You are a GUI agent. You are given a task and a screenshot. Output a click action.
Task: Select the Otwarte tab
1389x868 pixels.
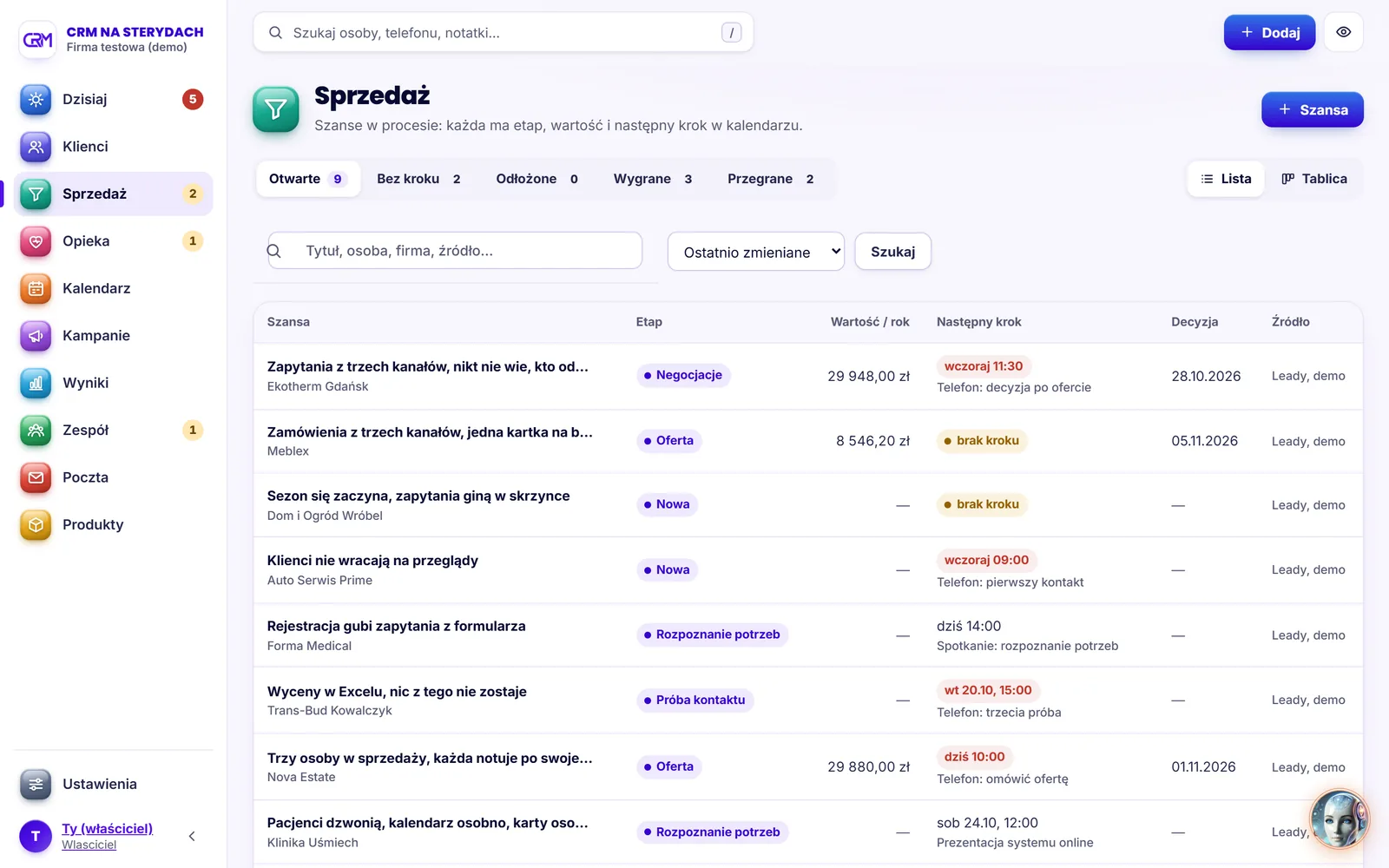[x=308, y=179]
